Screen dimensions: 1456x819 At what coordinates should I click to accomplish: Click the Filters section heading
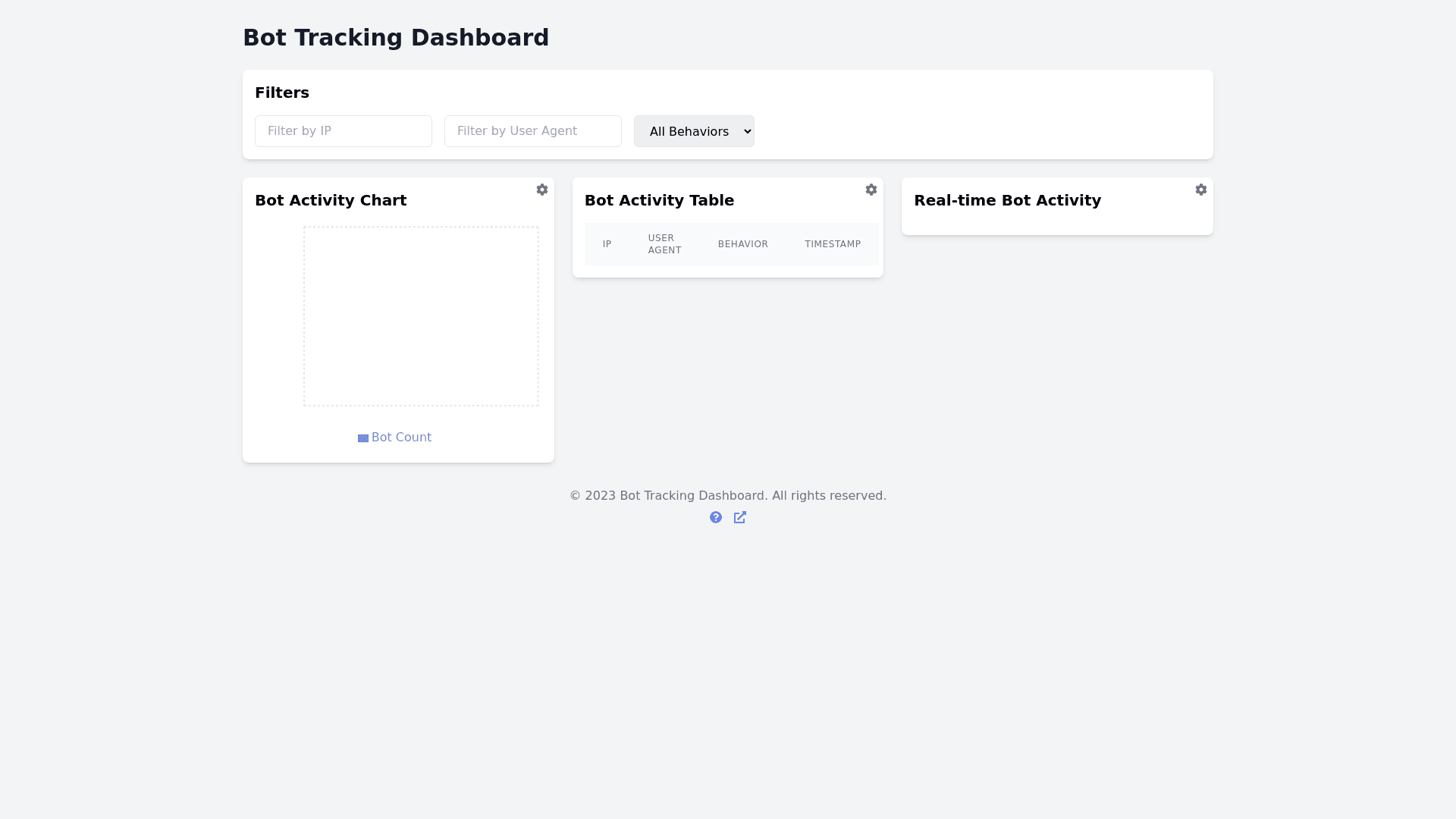tap(281, 93)
